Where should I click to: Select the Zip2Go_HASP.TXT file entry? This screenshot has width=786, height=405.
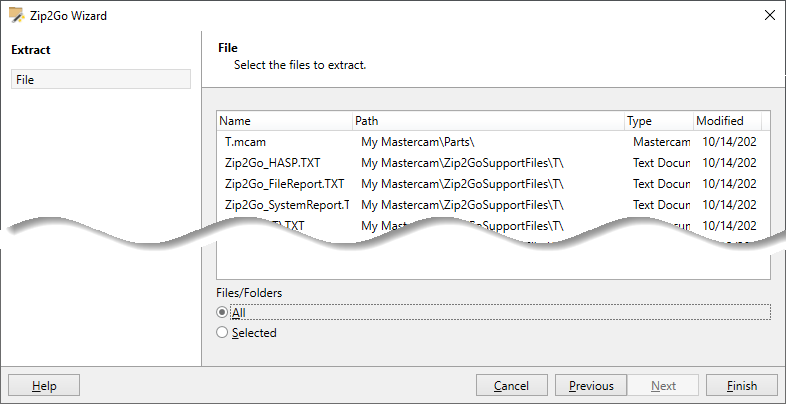coord(273,163)
